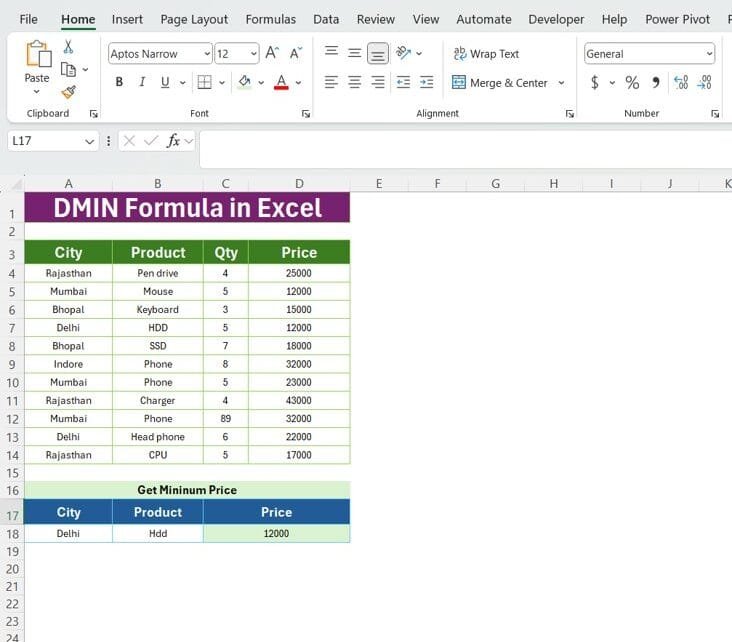Click the Copy icon in Clipboard
Viewport: 732px width, 642px height.
tap(68, 70)
